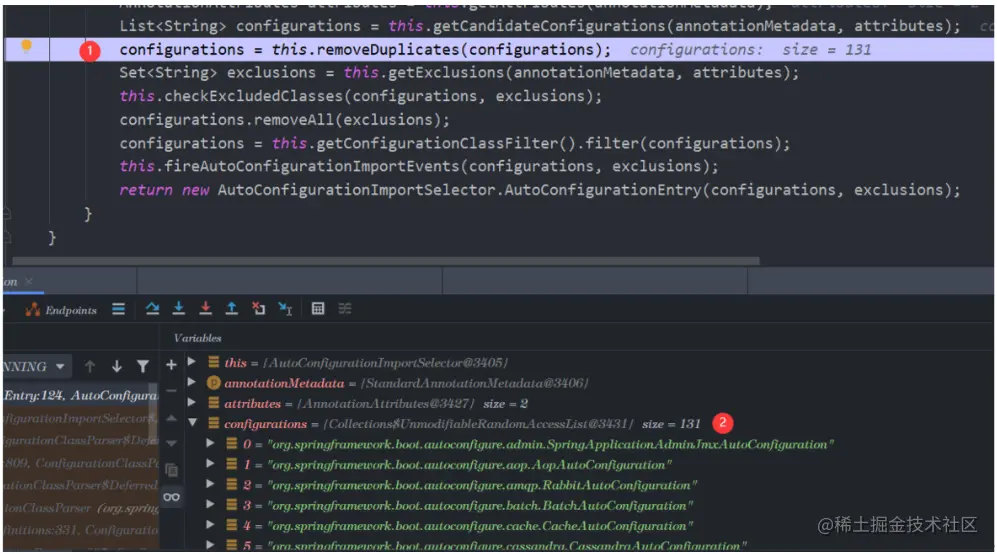Click the Trace Current Stream Chain icon
The width and height of the screenshot is (997, 554).
pyautogui.click(x=345, y=309)
